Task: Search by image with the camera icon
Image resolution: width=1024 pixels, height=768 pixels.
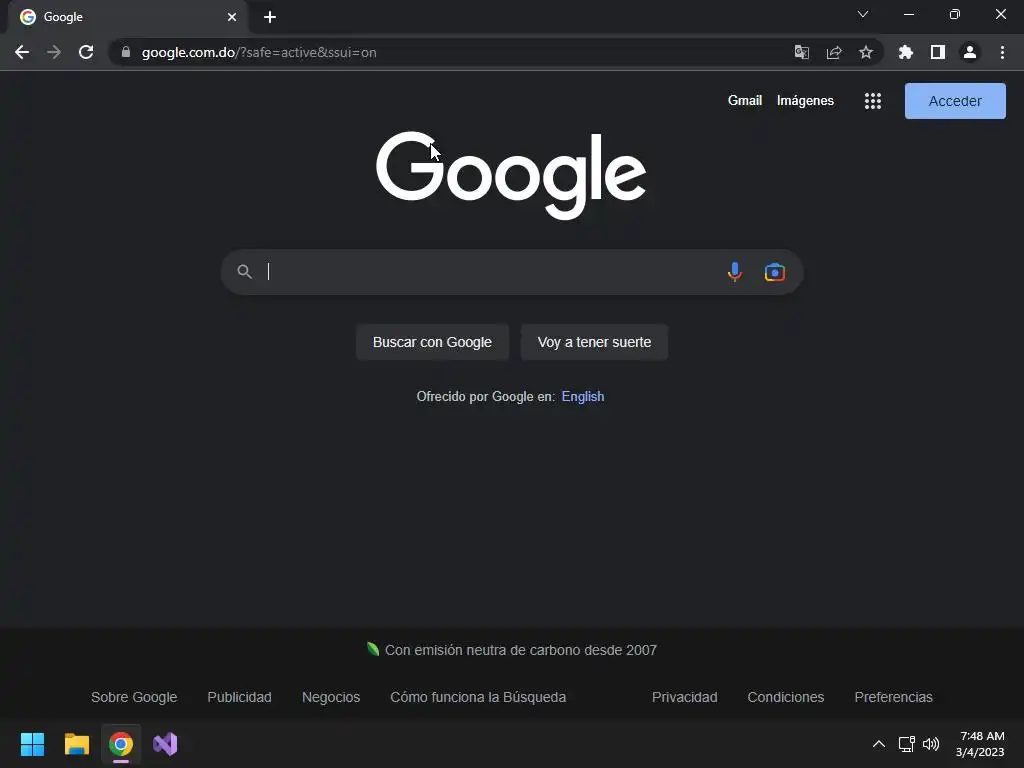Action: (775, 272)
